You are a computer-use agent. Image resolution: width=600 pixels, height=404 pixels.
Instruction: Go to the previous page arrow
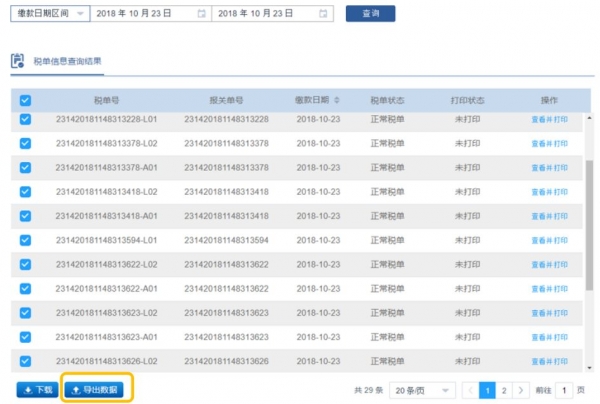[x=468, y=389]
